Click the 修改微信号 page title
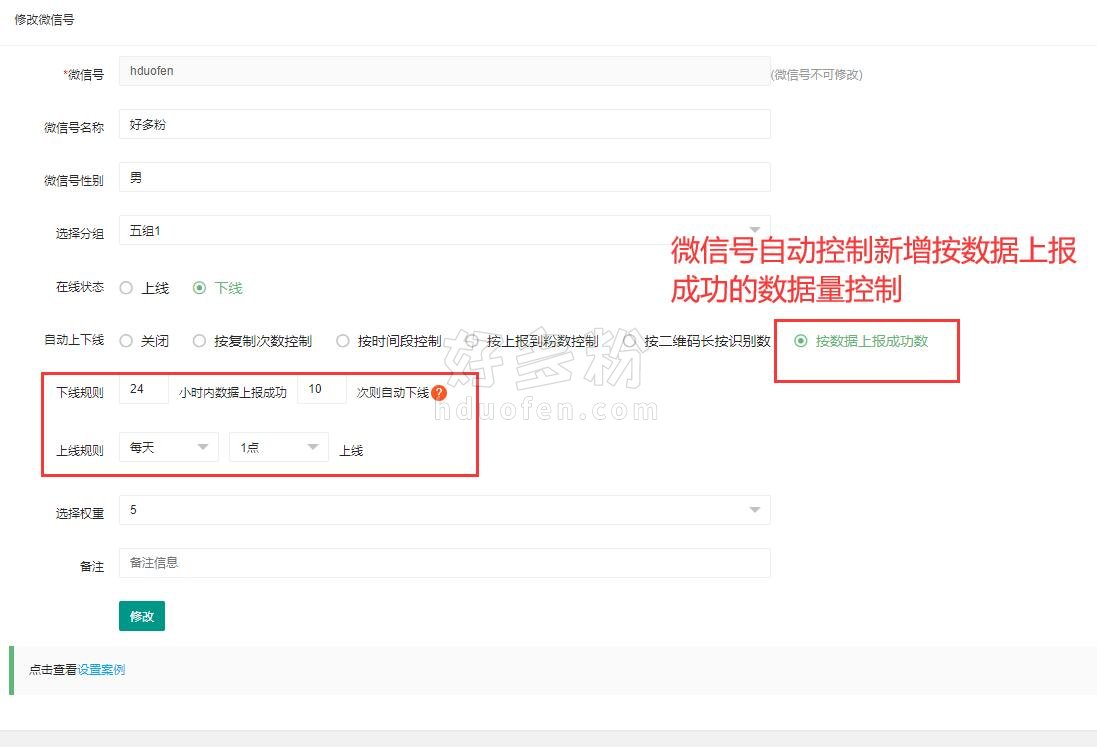 click(44, 20)
